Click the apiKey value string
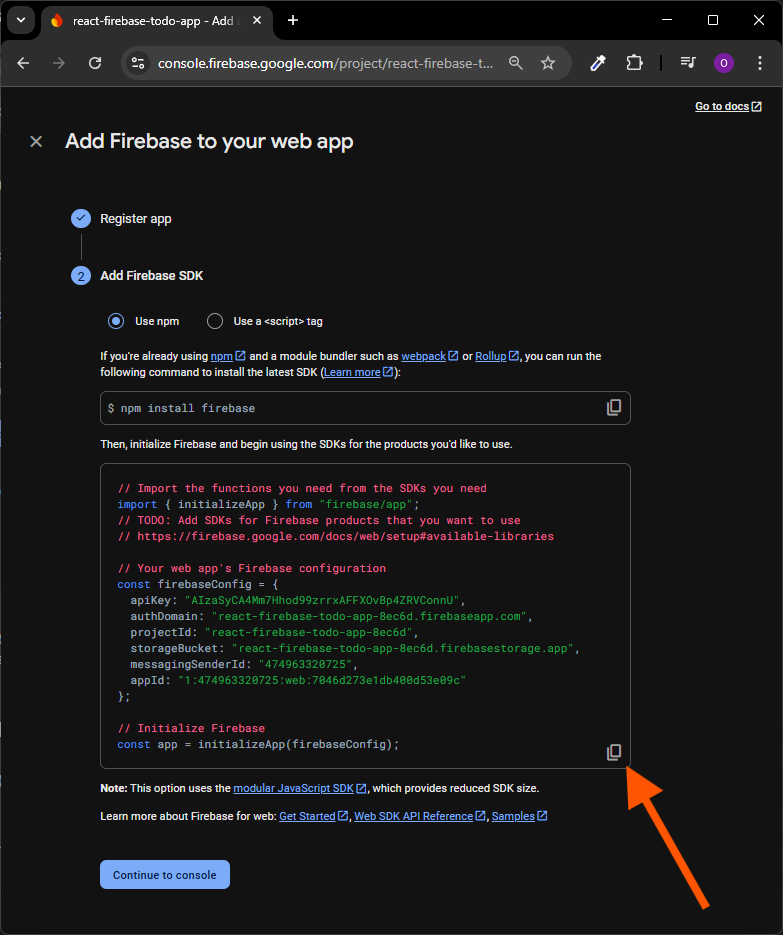Image resolution: width=783 pixels, height=935 pixels. point(322,600)
